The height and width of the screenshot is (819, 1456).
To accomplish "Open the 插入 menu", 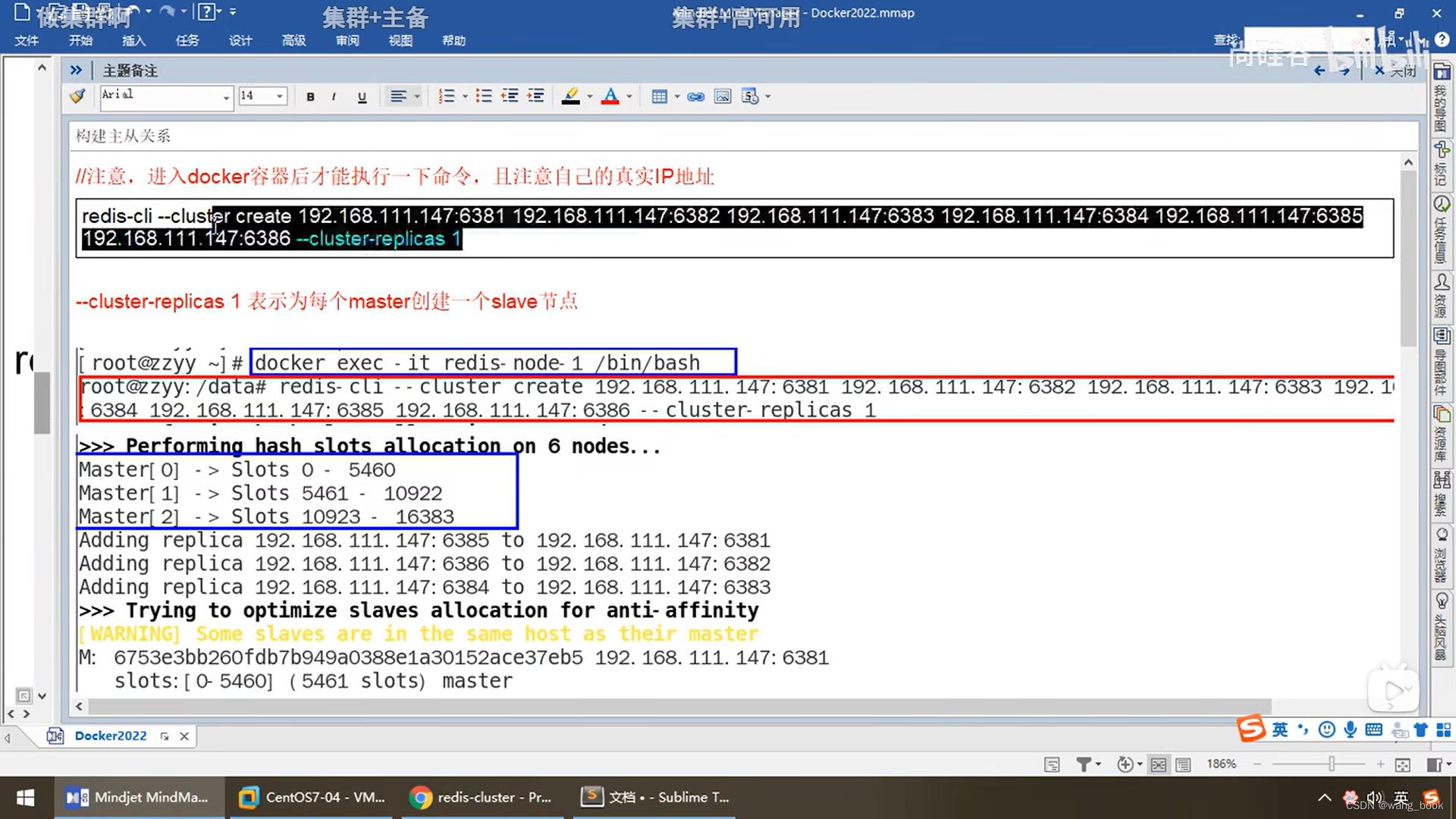I will click(x=133, y=40).
